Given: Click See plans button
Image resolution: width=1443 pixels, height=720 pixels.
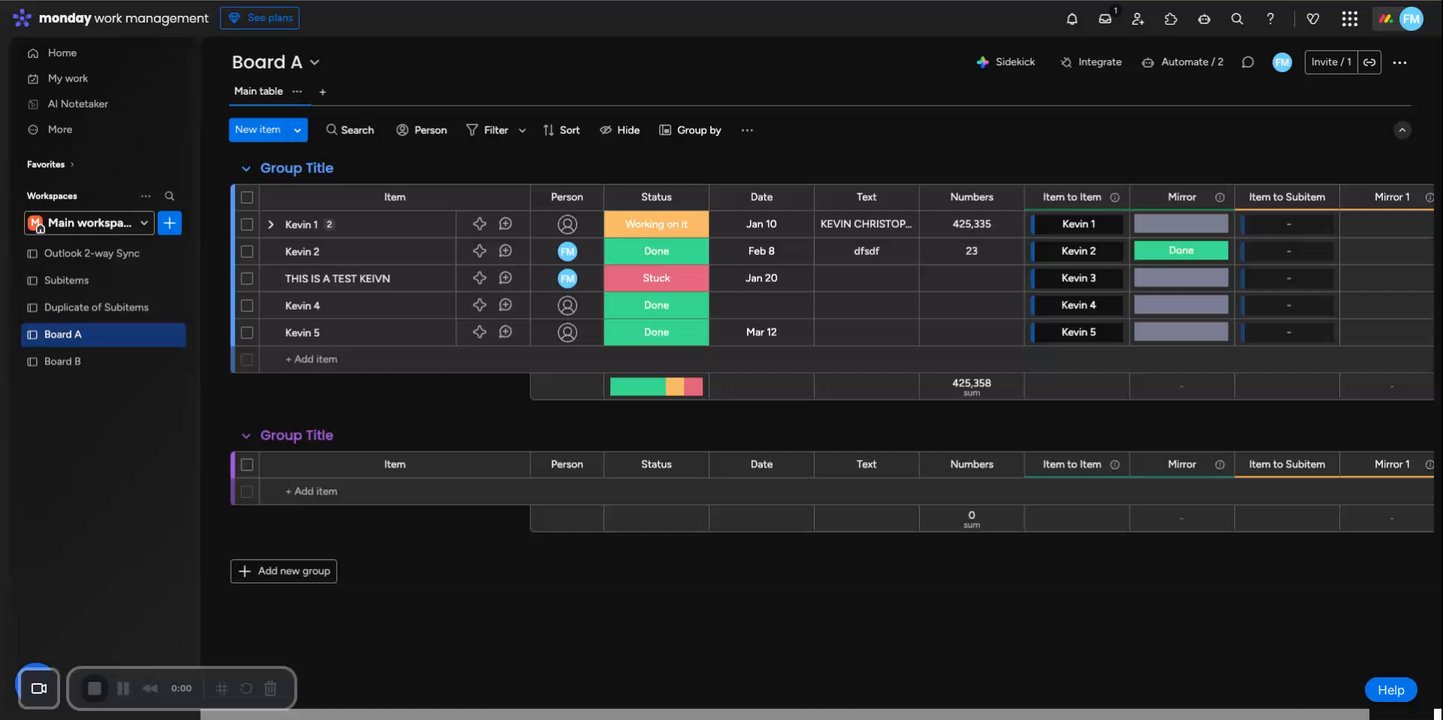Looking at the screenshot, I should 260,18.
